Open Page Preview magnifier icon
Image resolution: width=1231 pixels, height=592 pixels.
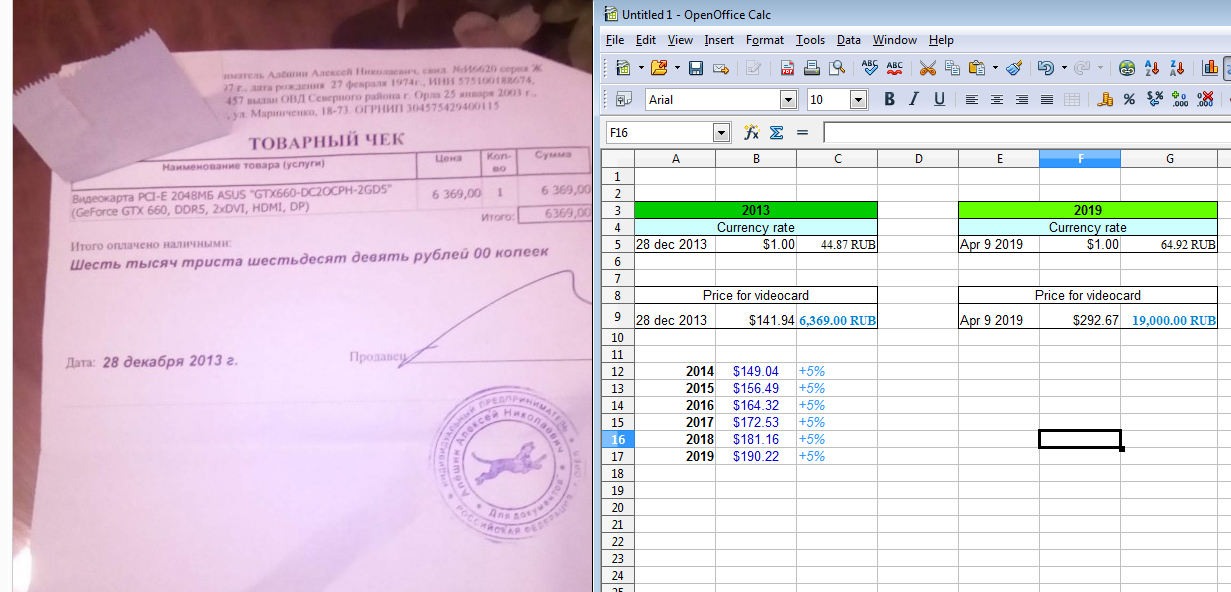click(837, 69)
